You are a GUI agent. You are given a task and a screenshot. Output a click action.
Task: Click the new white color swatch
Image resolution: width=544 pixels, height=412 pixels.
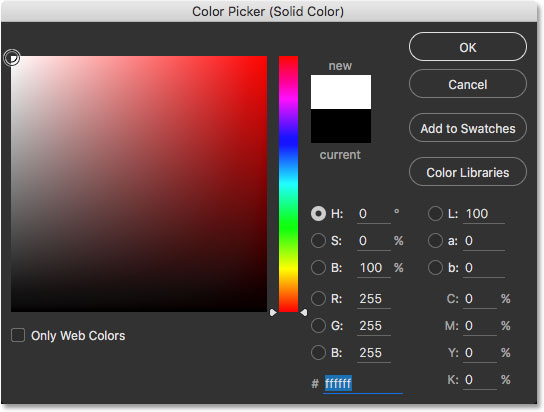pos(341,92)
